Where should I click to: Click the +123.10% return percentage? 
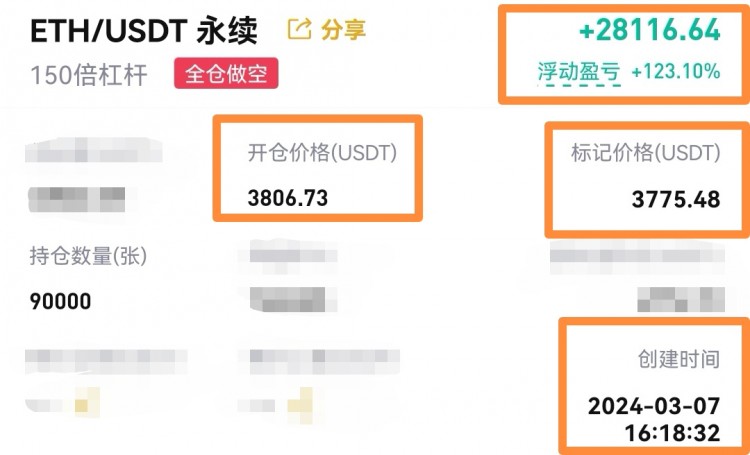(x=676, y=72)
